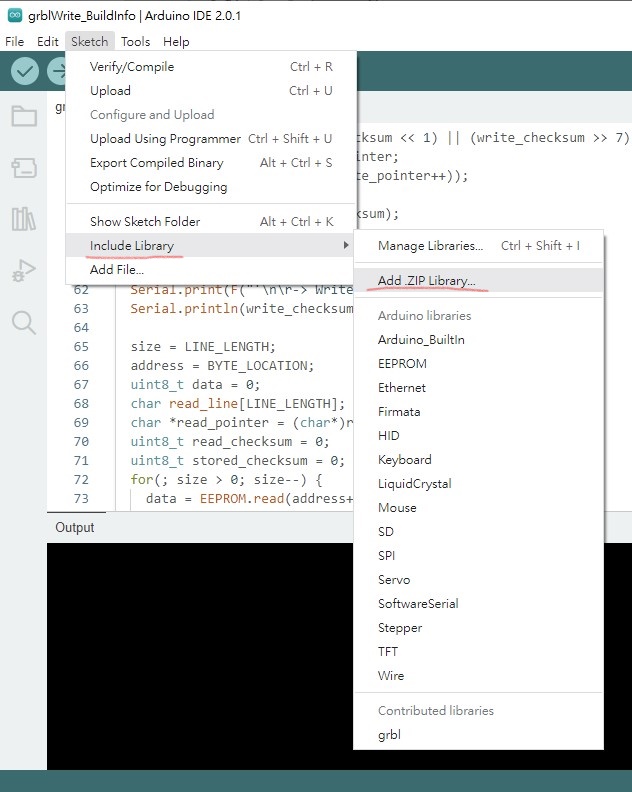Click line number 65 in the gutter
Image resolution: width=632 pixels, height=792 pixels.
coord(81,346)
